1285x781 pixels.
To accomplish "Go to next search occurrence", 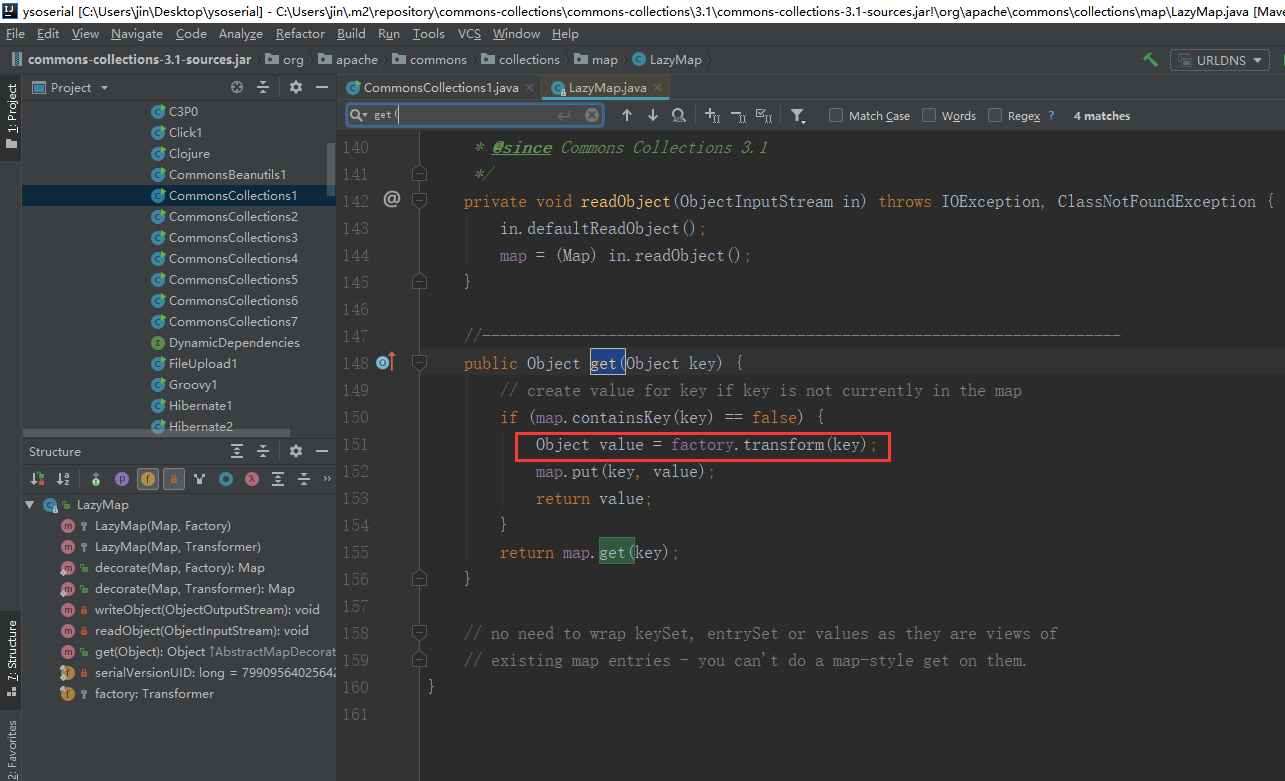I will click(x=653, y=115).
